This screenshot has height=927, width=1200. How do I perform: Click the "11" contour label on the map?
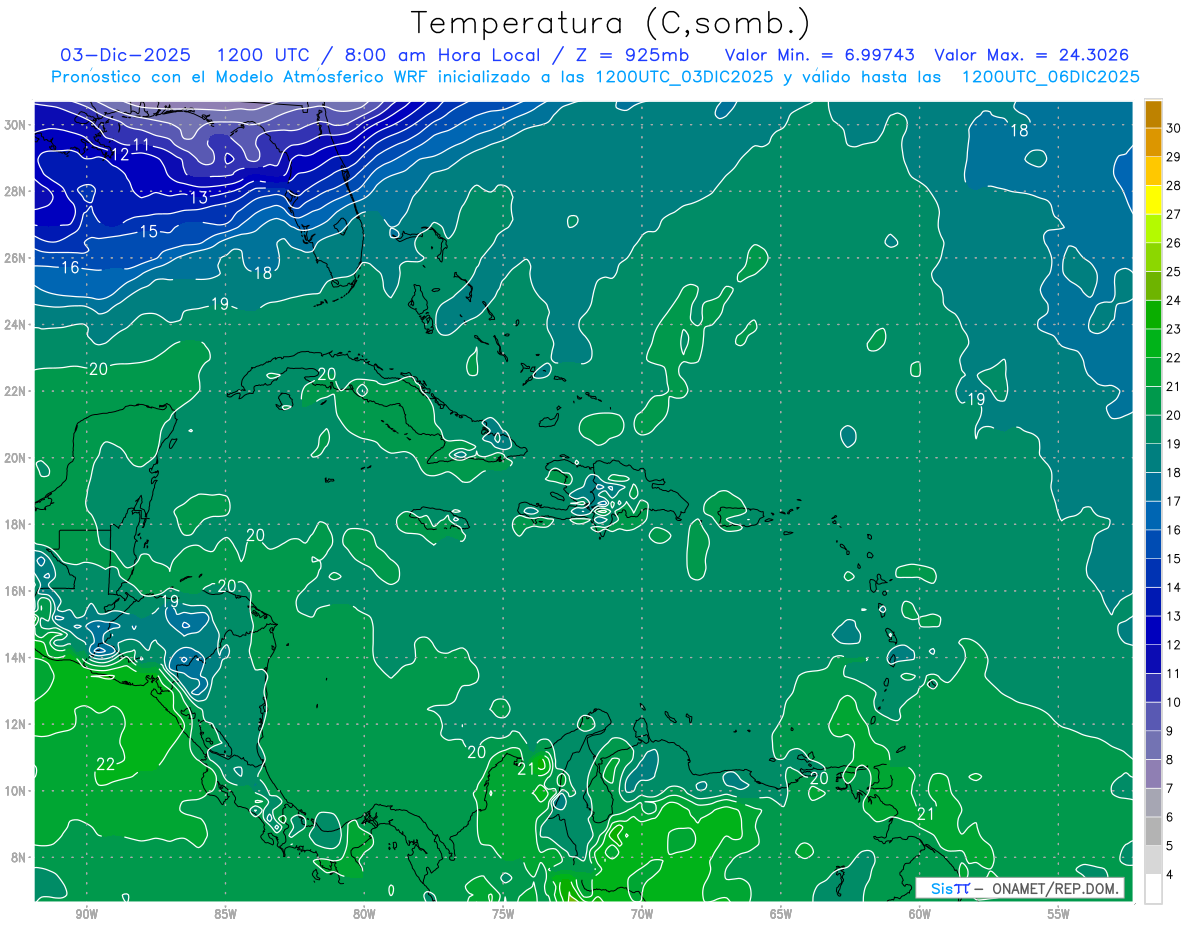141,145
